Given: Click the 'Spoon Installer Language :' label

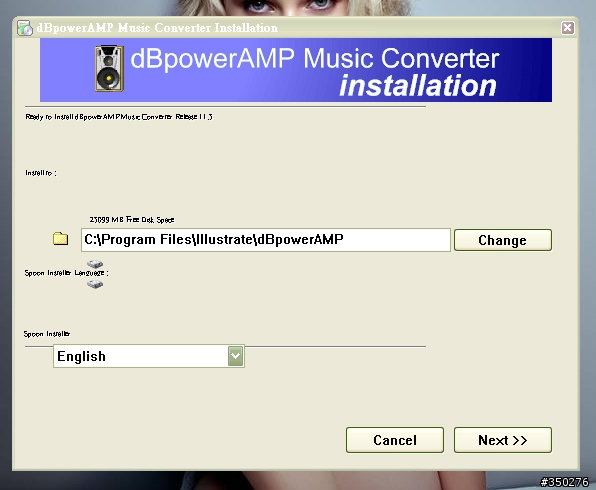Looking at the screenshot, I should point(67,273).
